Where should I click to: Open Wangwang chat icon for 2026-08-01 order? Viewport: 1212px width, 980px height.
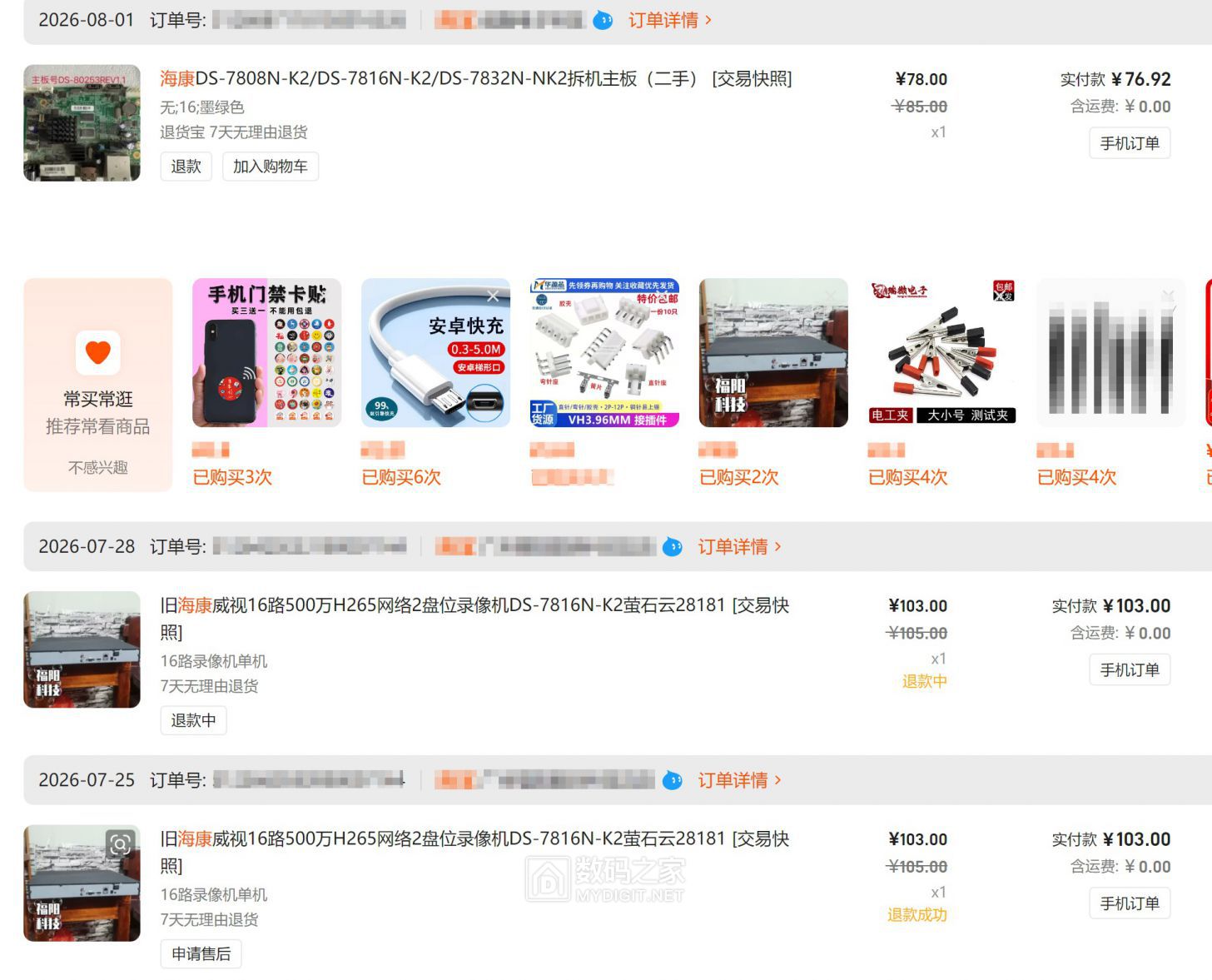603,20
